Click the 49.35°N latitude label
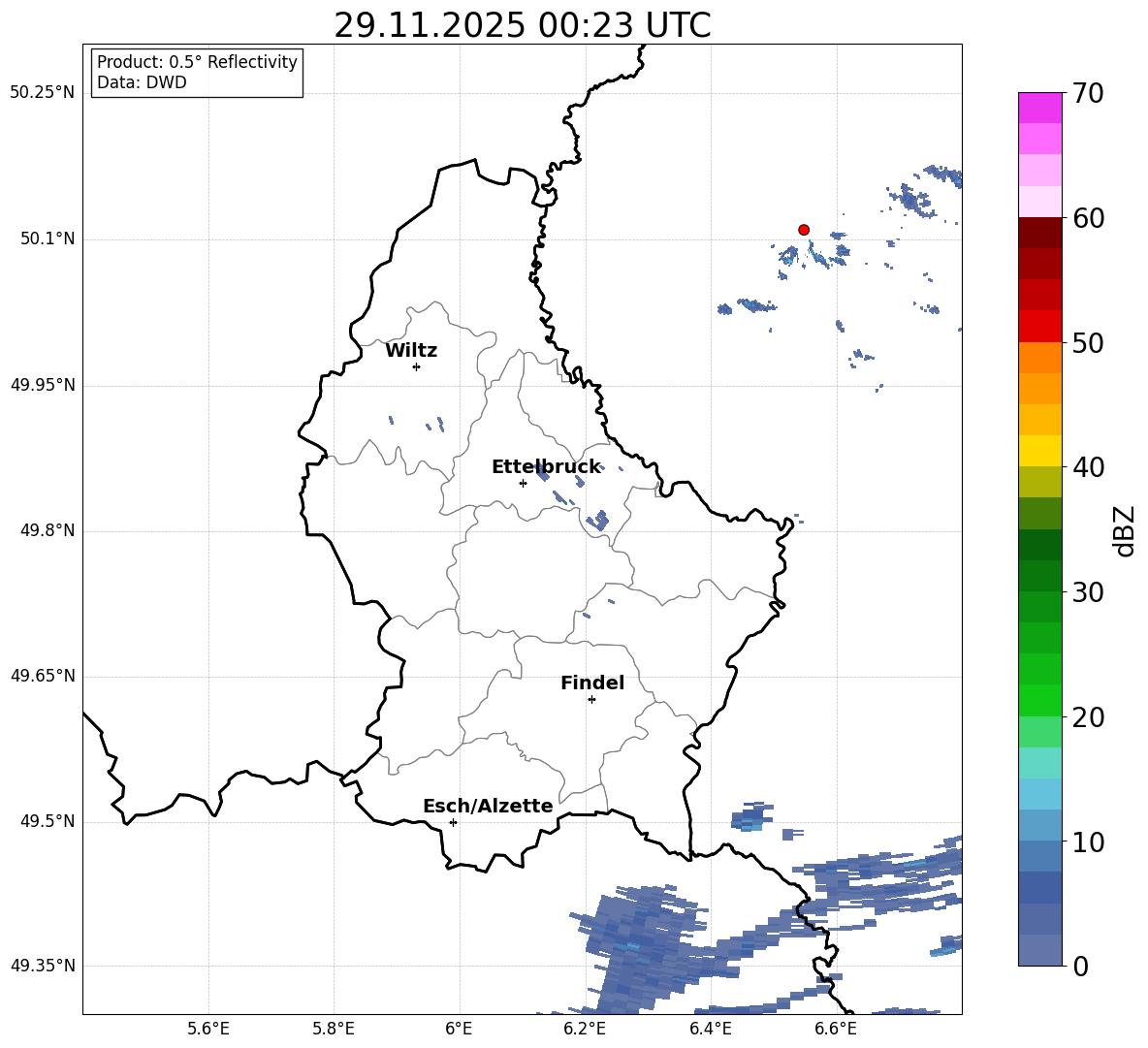This screenshot has height=1048, width=1148. (43, 966)
